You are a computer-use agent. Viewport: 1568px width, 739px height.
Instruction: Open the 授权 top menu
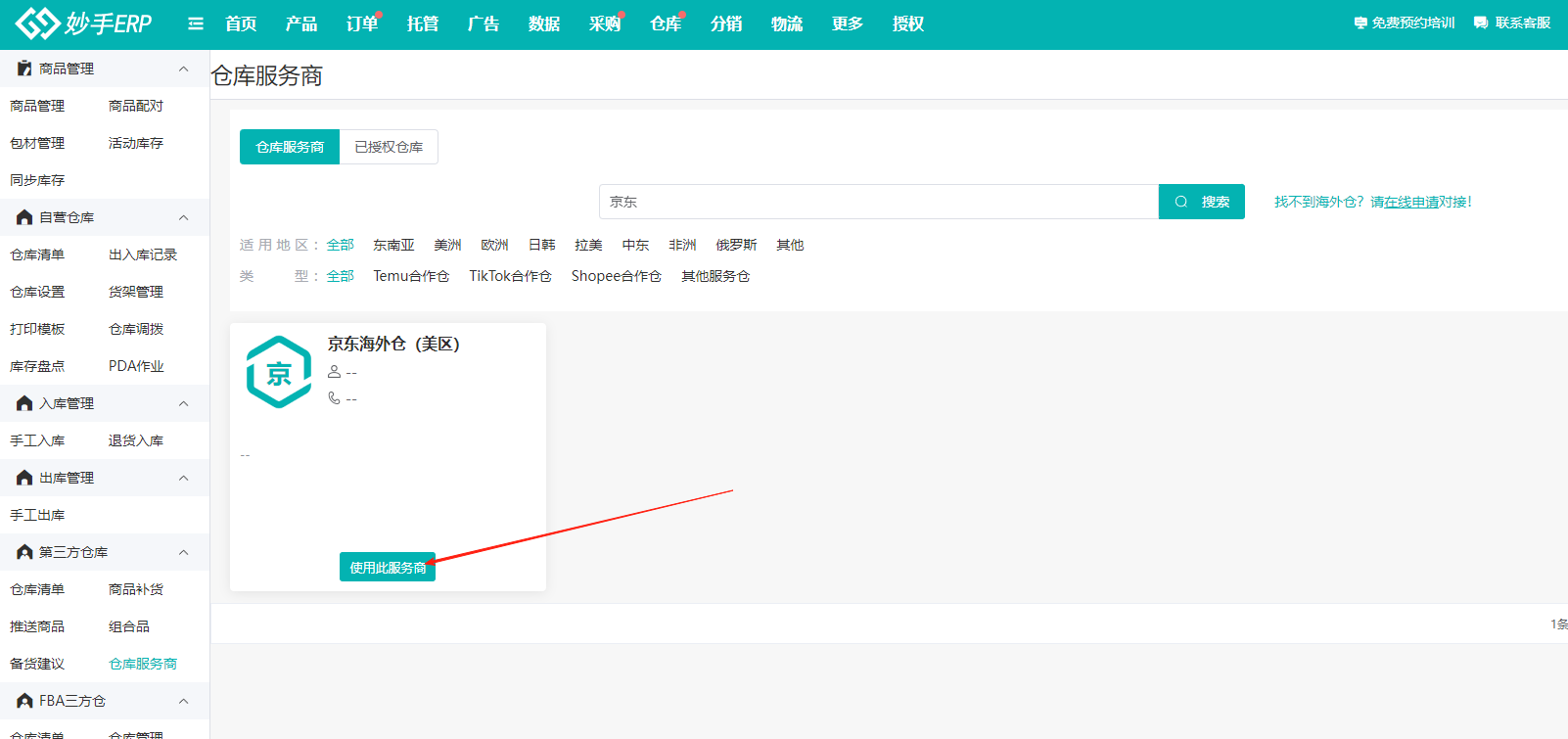tap(908, 23)
